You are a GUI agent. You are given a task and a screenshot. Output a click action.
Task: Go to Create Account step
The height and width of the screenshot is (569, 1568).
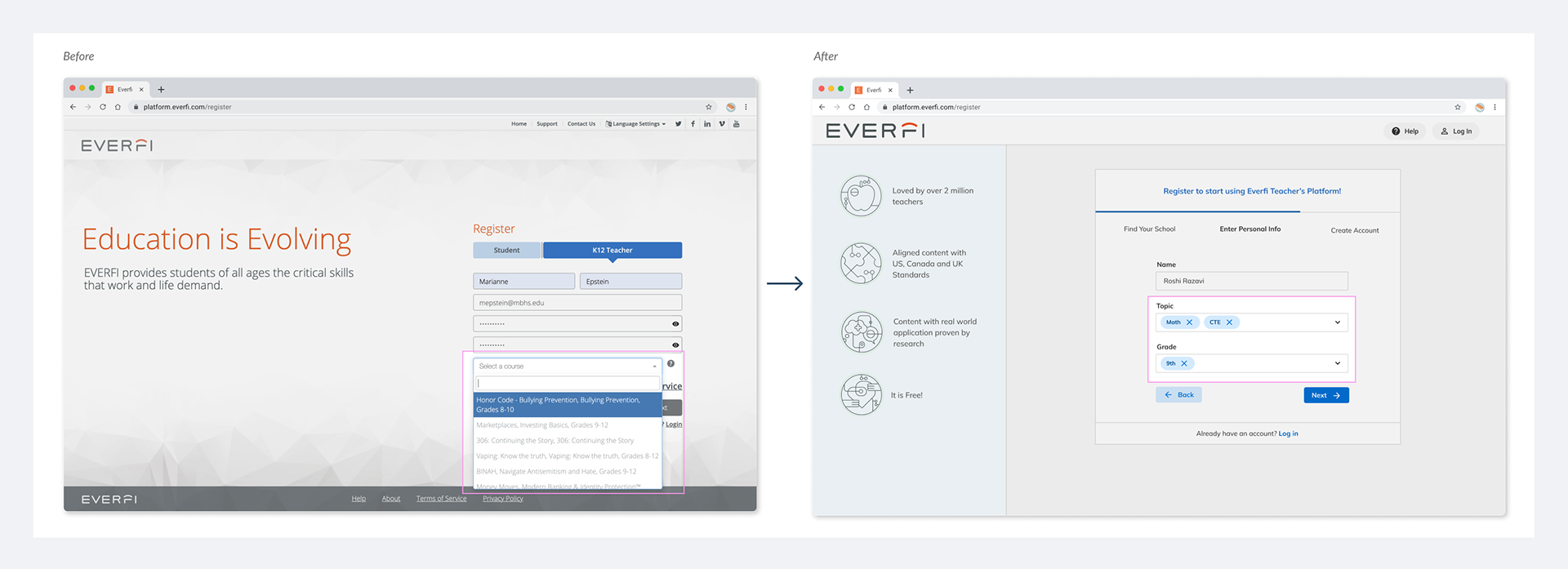click(x=1354, y=231)
